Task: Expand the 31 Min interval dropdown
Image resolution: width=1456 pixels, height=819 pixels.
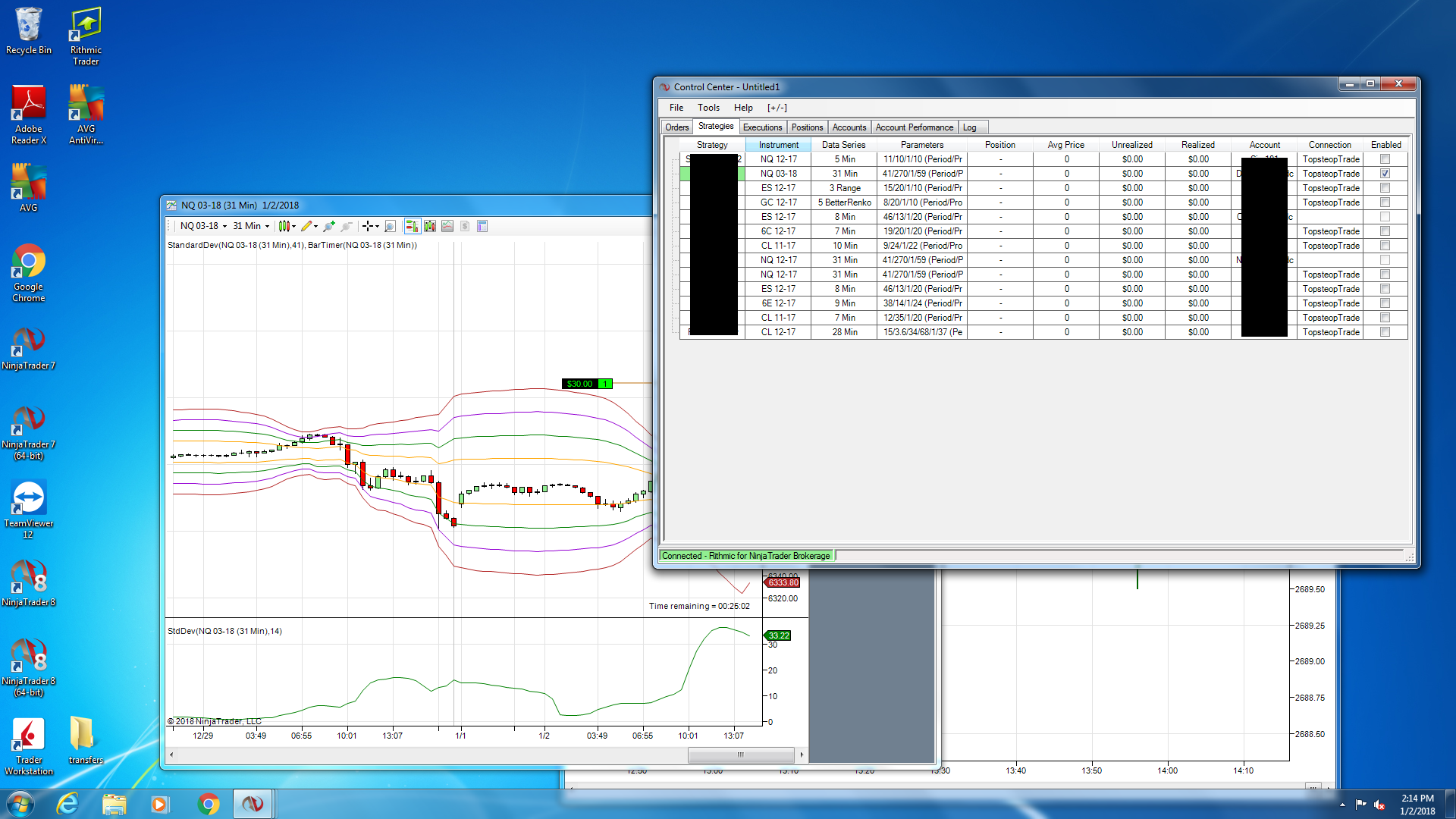Action: (x=267, y=226)
